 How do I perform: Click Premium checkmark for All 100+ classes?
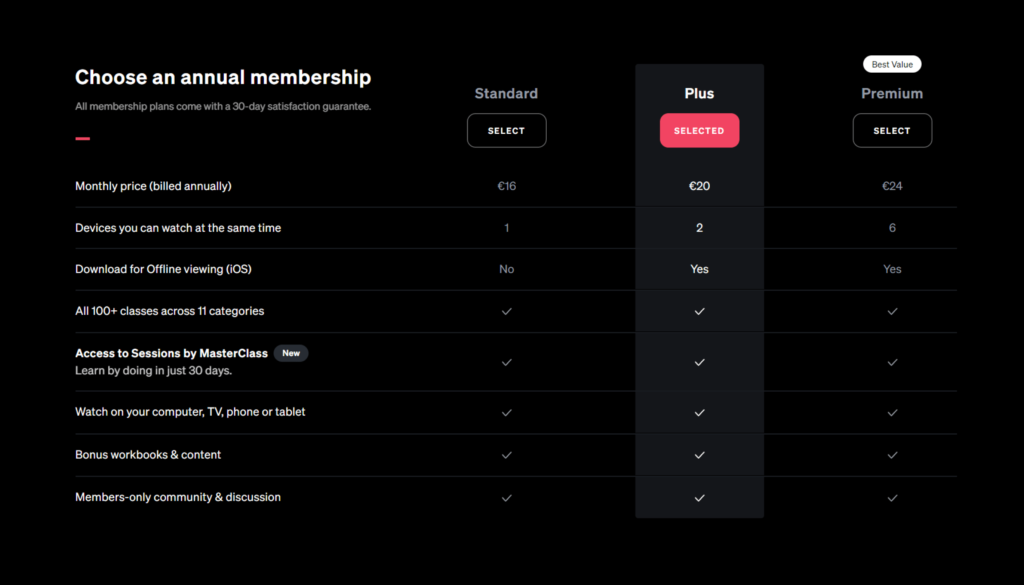tap(892, 311)
